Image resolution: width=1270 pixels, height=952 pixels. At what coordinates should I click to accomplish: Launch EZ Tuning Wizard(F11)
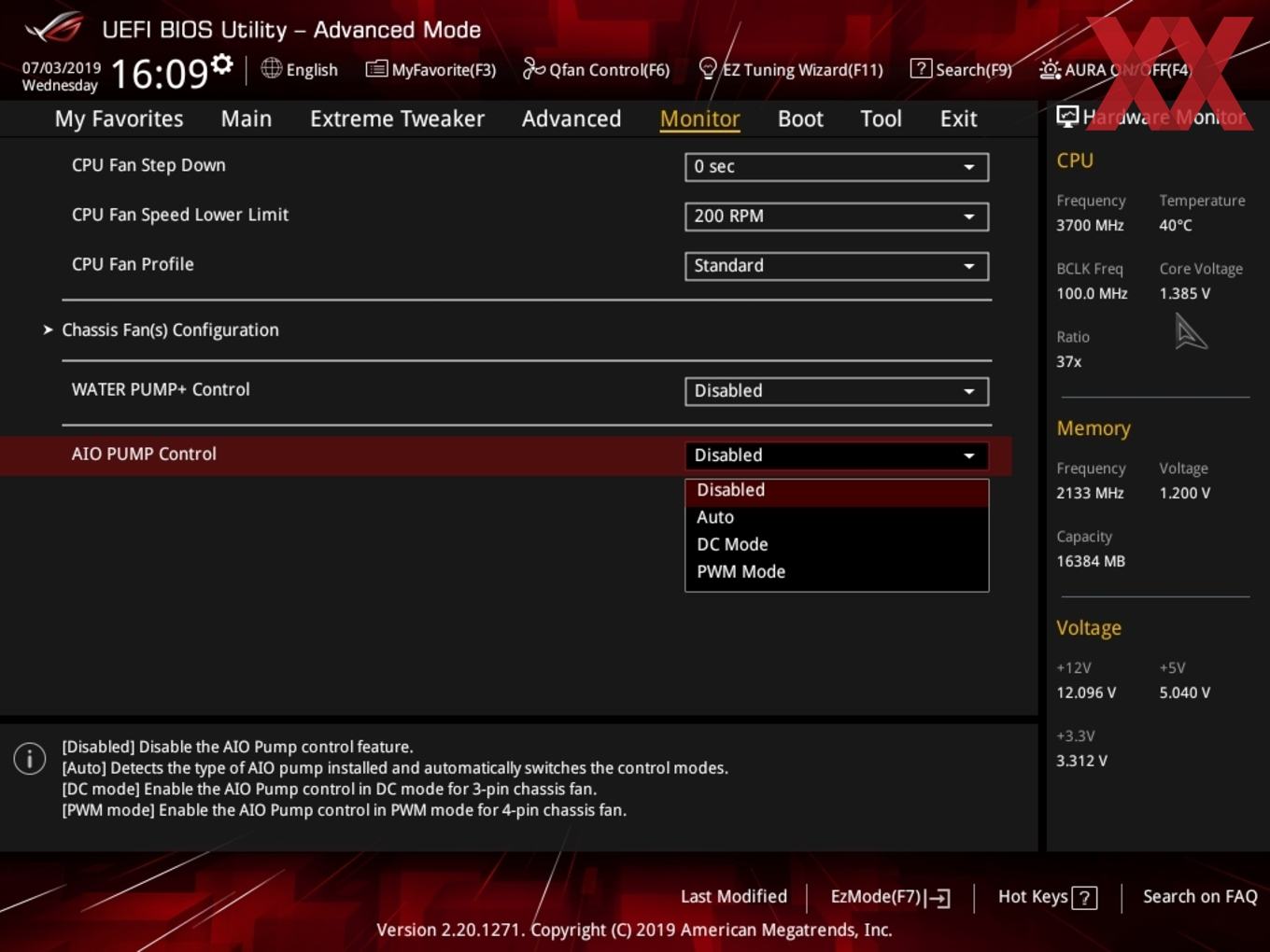790,70
